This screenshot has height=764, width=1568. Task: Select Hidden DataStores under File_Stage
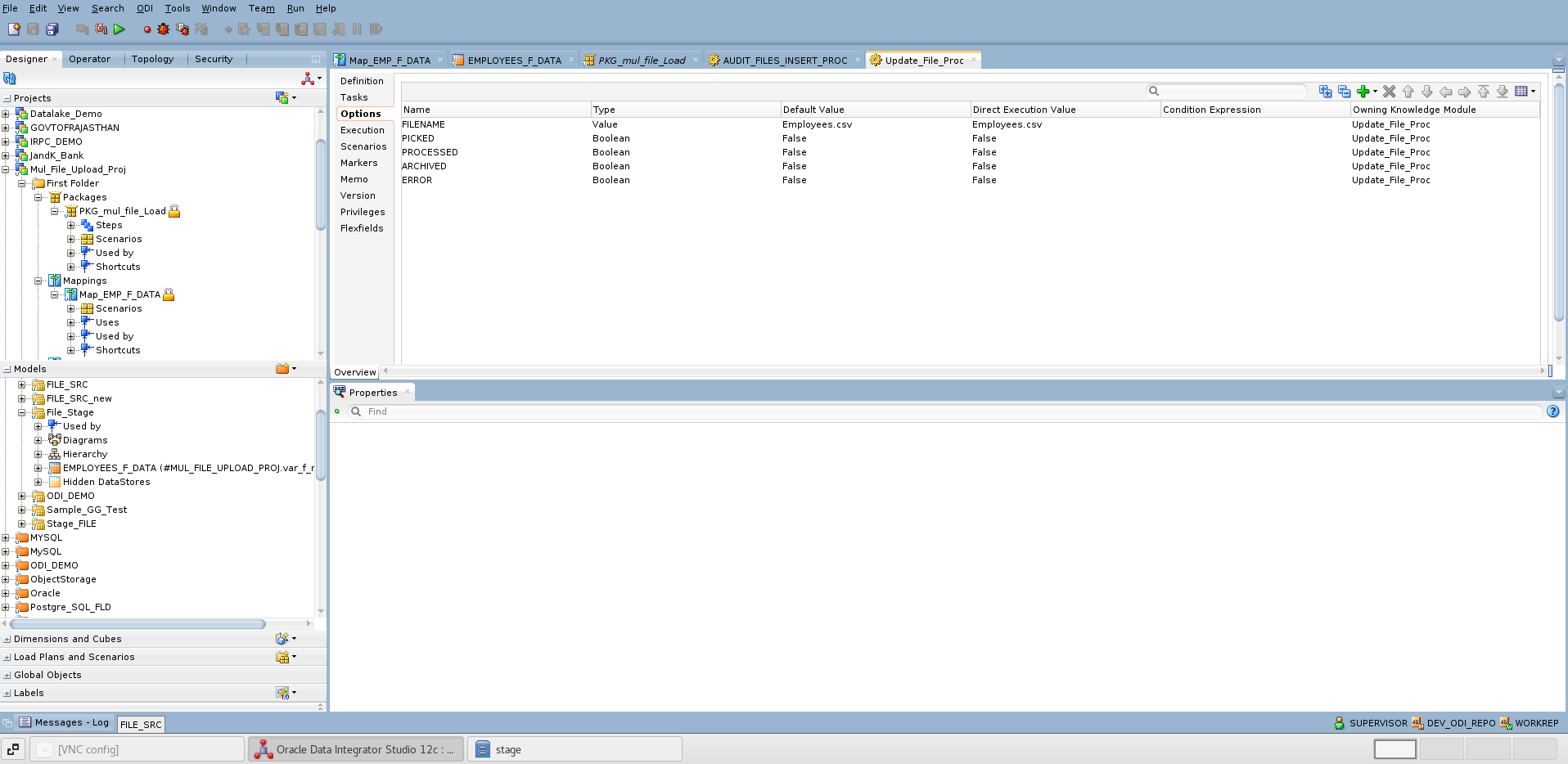tap(106, 482)
